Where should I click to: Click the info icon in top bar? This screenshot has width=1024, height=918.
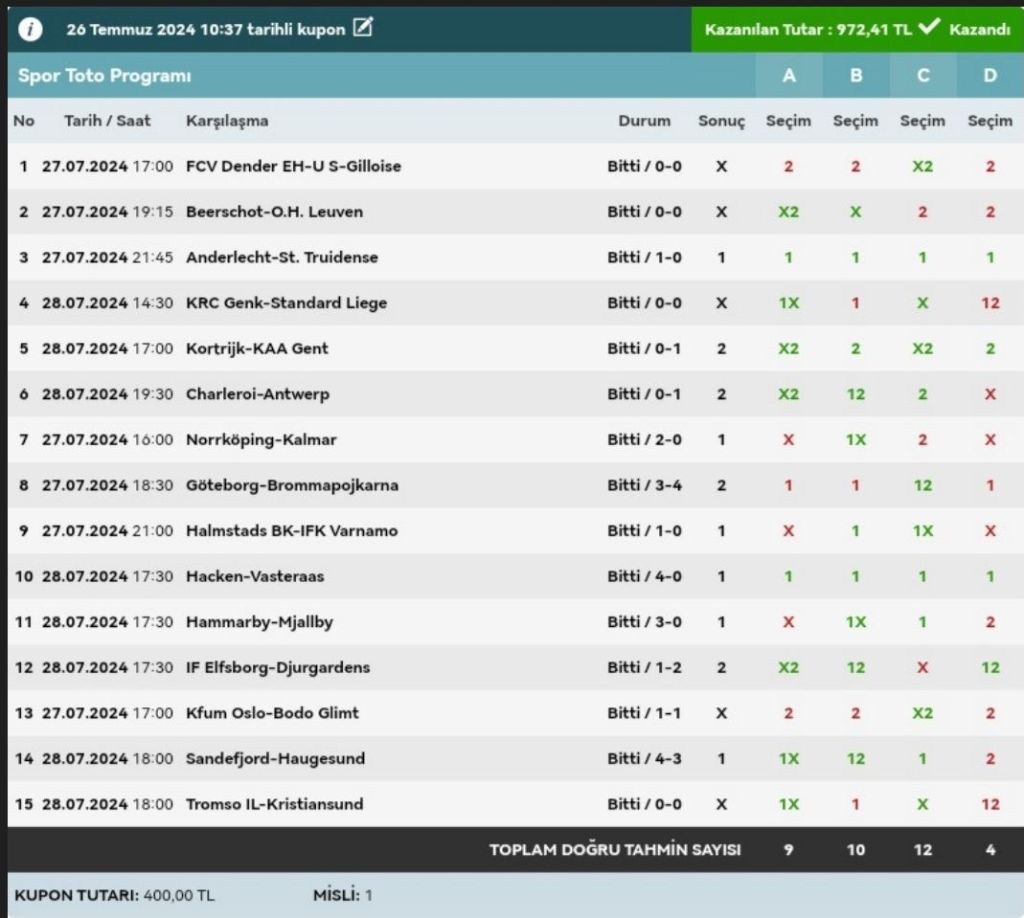(31, 29)
